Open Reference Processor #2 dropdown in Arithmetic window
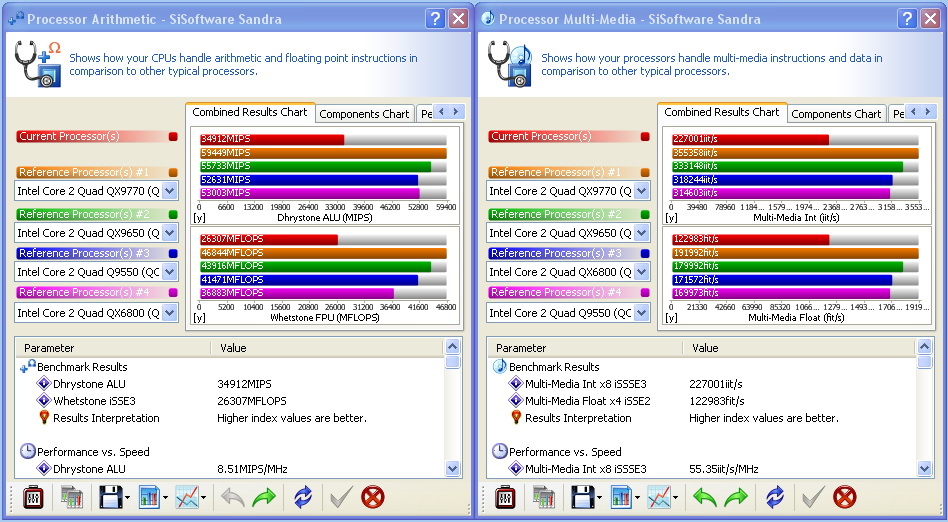The height and width of the screenshot is (522, 948). point(170,233)
